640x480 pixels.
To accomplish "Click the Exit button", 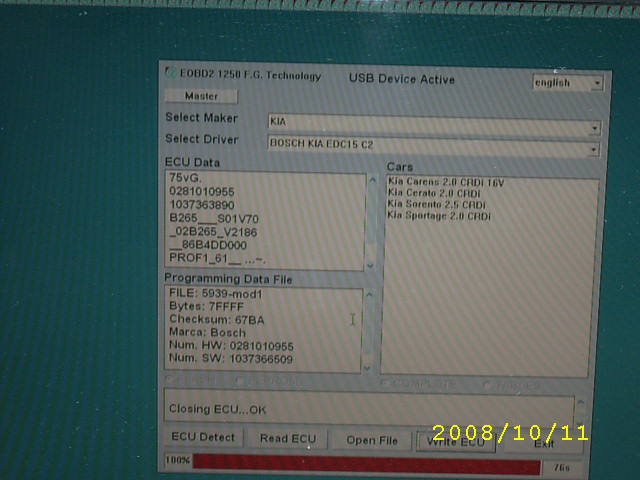I will (544, 444).
